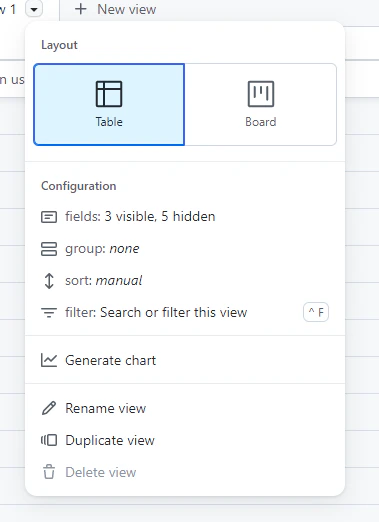
Task: Choose Rename view
Action: coord(185,408)
